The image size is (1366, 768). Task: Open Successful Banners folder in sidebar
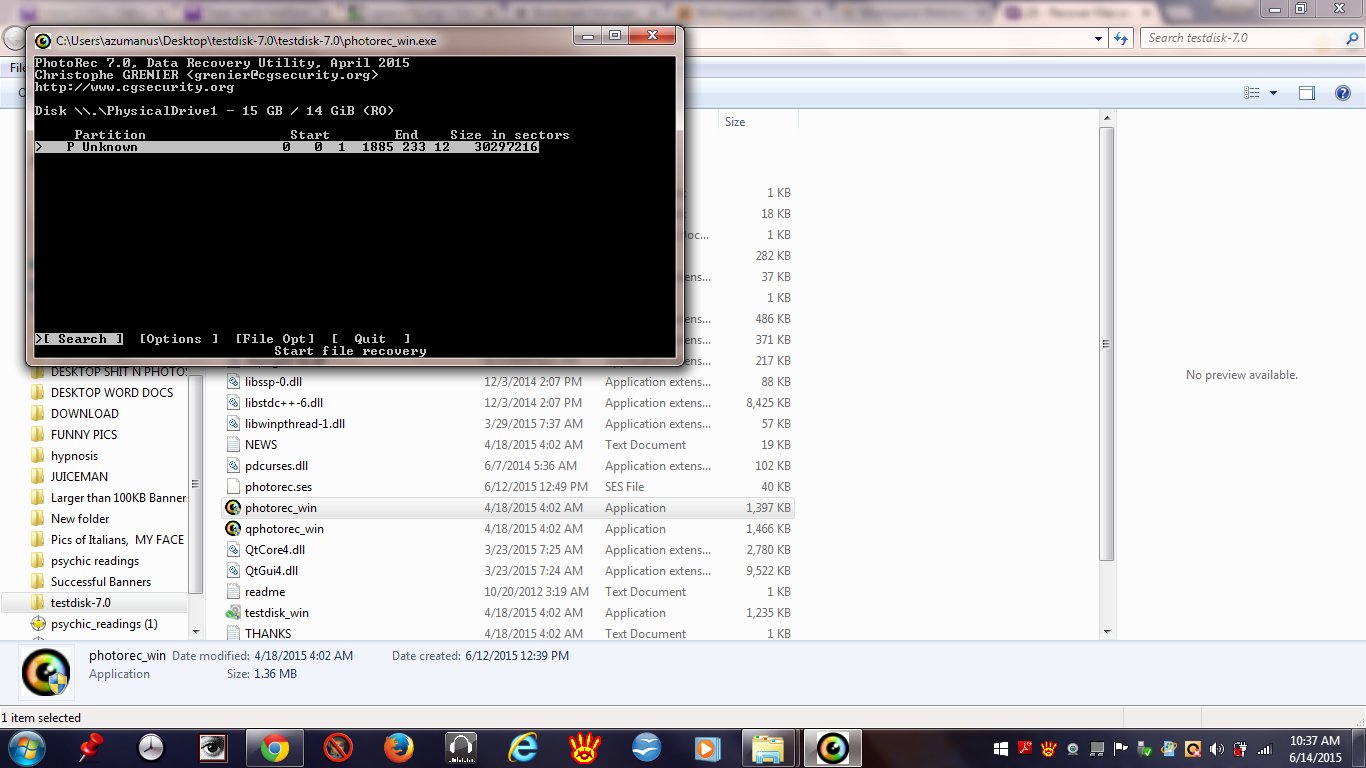click(101, 582)
